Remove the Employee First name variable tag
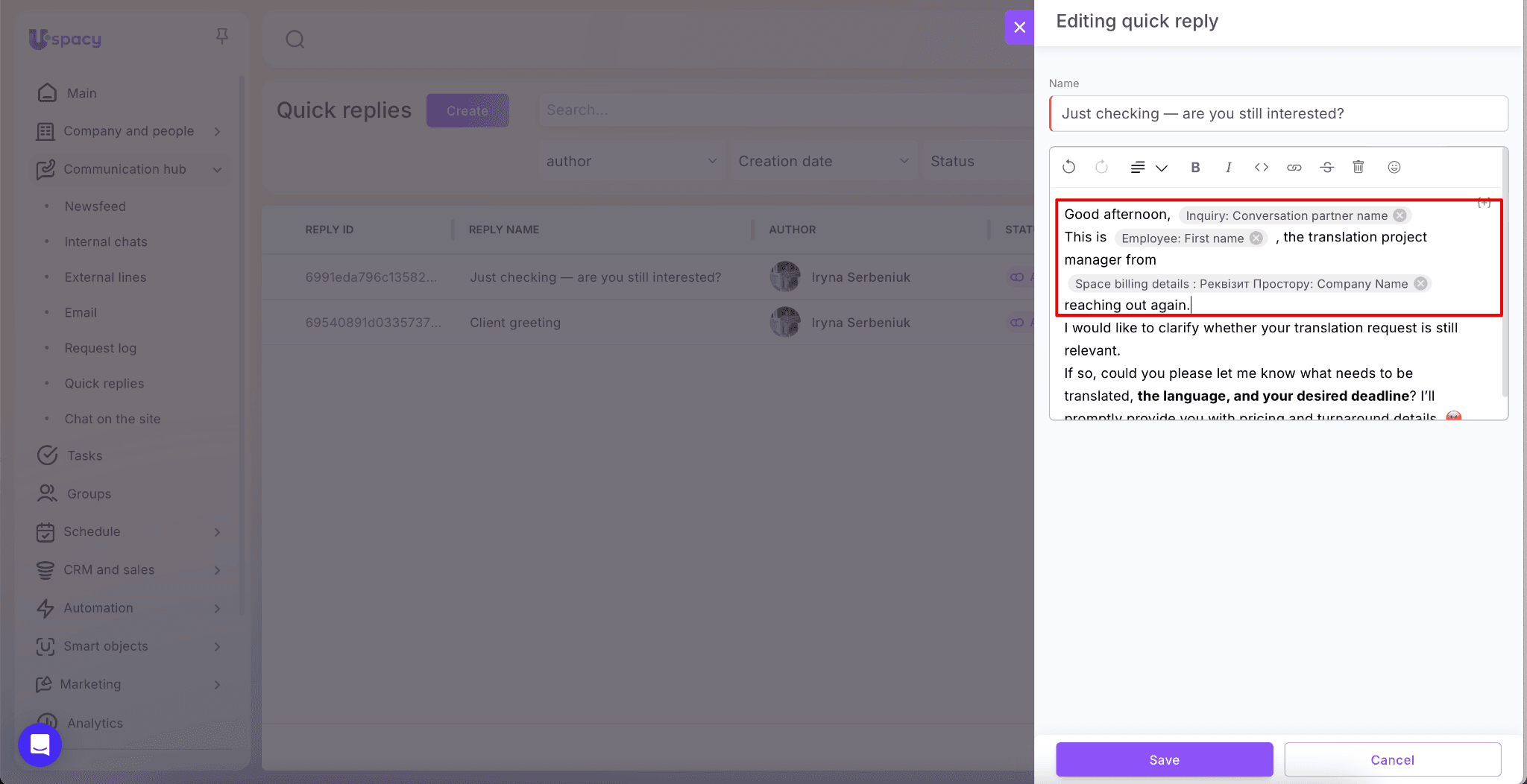Viewport: 1527px width, 784px height. coord(1256,238)
